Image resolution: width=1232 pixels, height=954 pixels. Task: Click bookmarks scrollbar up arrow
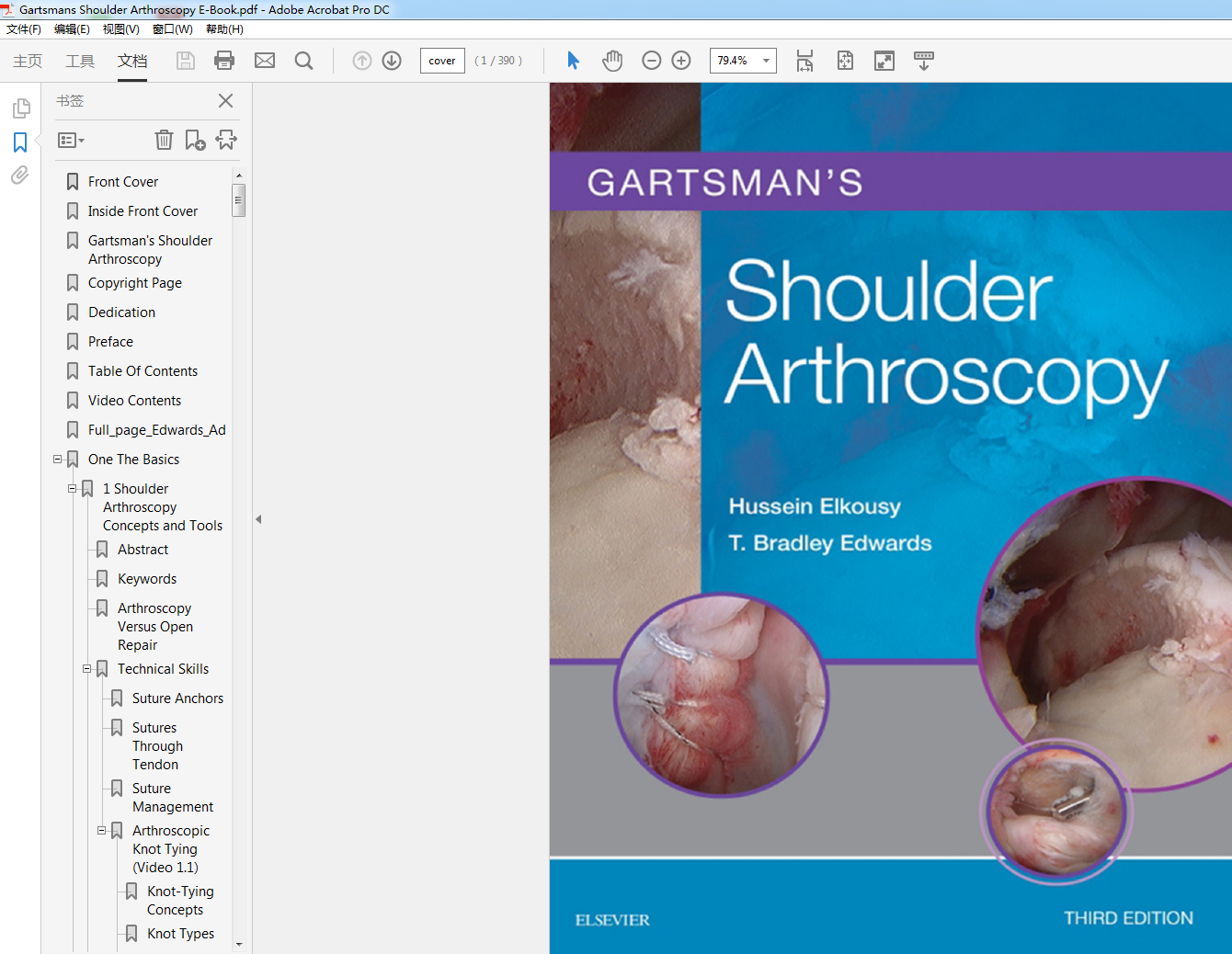239,175
